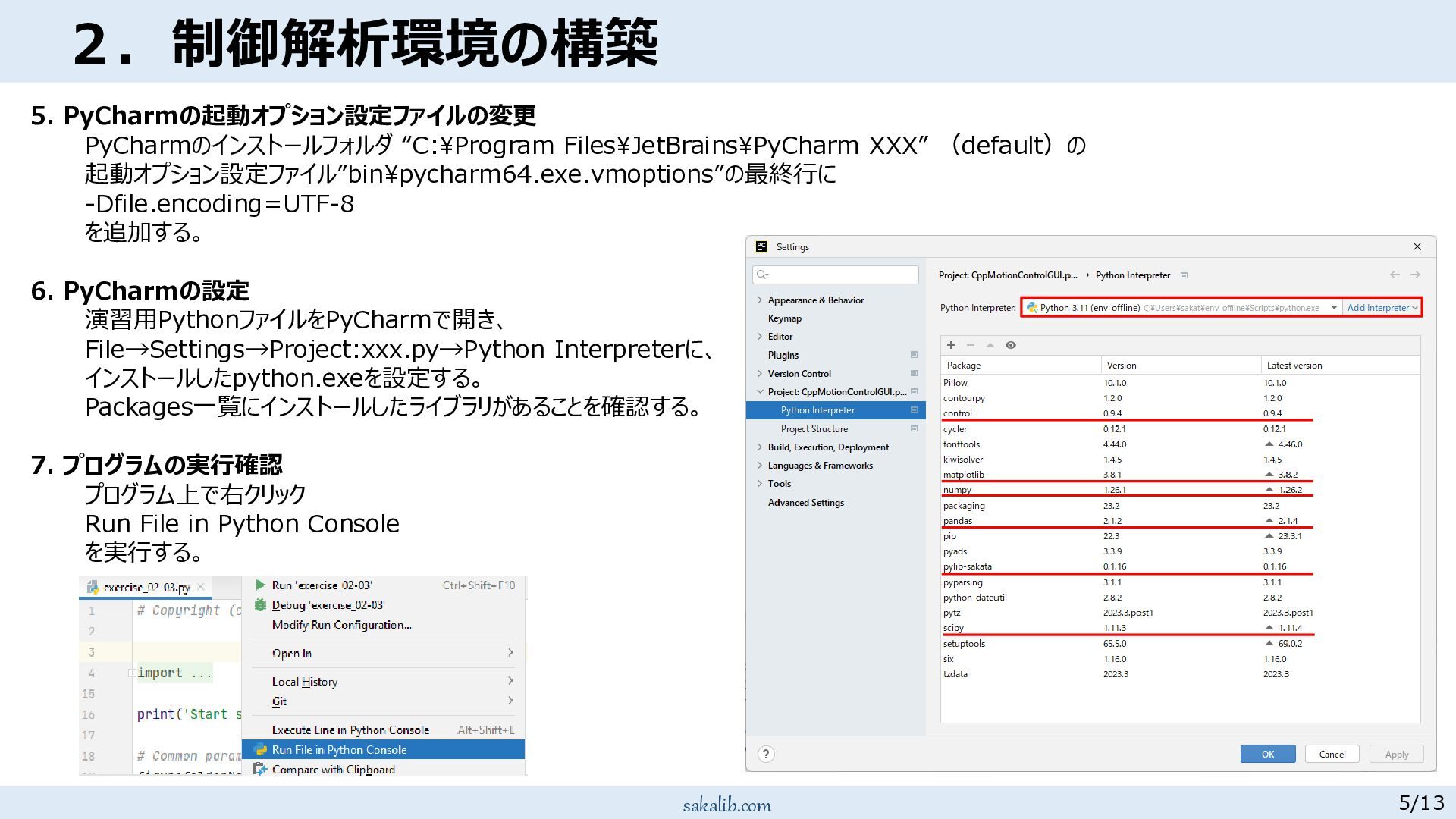Click the back arrow in Settings header

(1395, 275)
